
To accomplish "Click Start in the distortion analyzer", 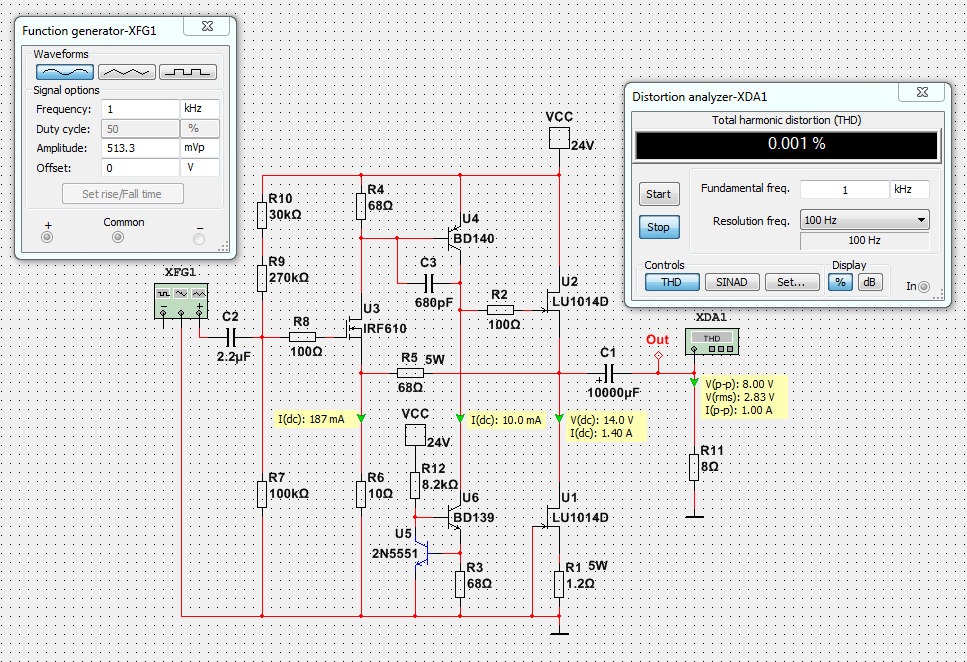I will point(659,194).
